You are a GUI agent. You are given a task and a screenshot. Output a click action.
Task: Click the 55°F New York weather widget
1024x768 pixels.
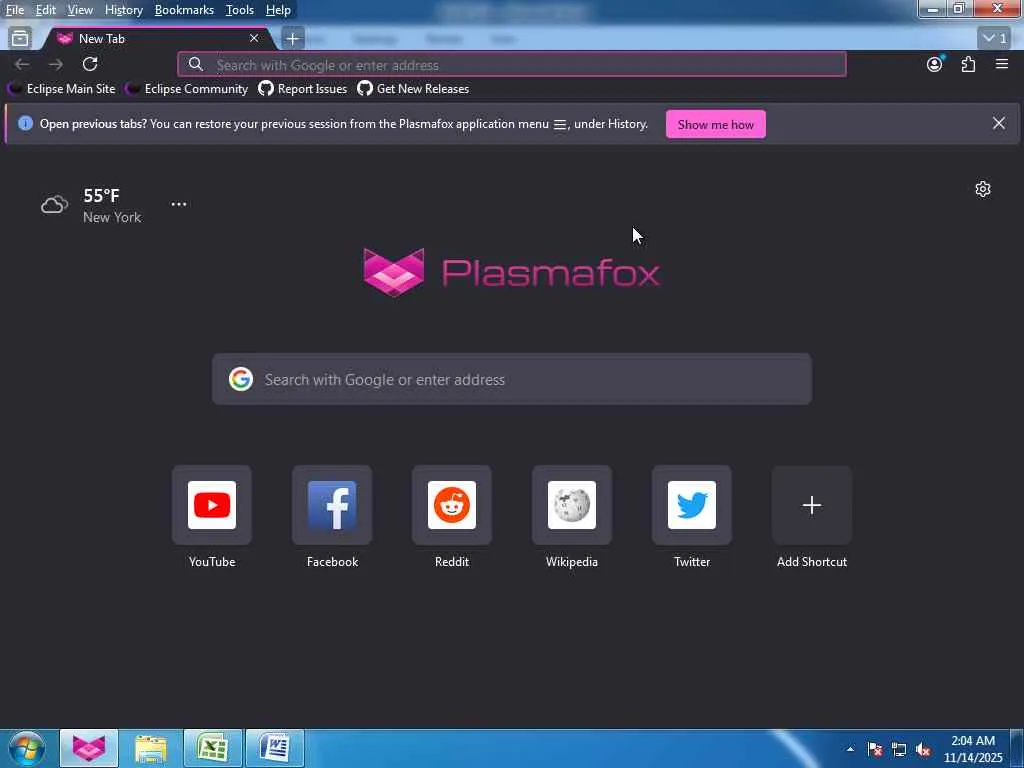coord(91,206)
